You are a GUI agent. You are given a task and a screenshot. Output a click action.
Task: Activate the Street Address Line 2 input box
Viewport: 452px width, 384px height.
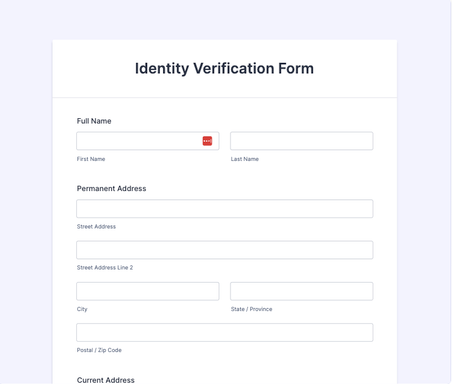pyautogui.click(x=225, y=250)
